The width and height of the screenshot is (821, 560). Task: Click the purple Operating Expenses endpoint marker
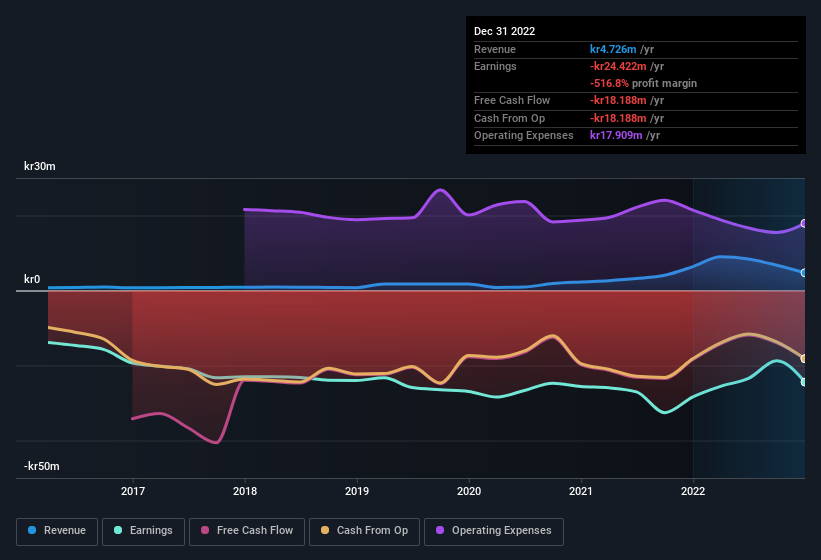point(804,223)
